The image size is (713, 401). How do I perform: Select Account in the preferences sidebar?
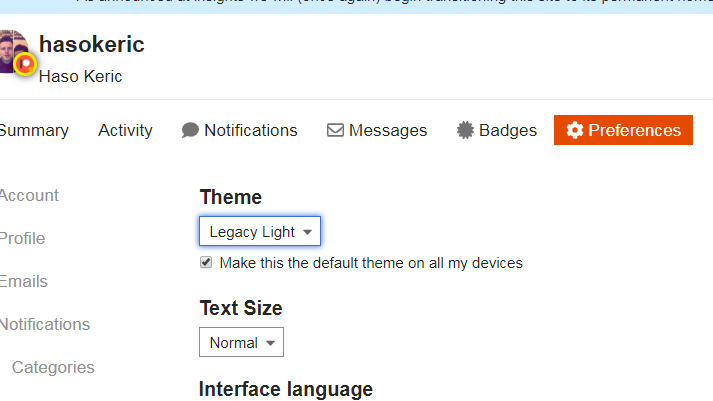point(29,196)
